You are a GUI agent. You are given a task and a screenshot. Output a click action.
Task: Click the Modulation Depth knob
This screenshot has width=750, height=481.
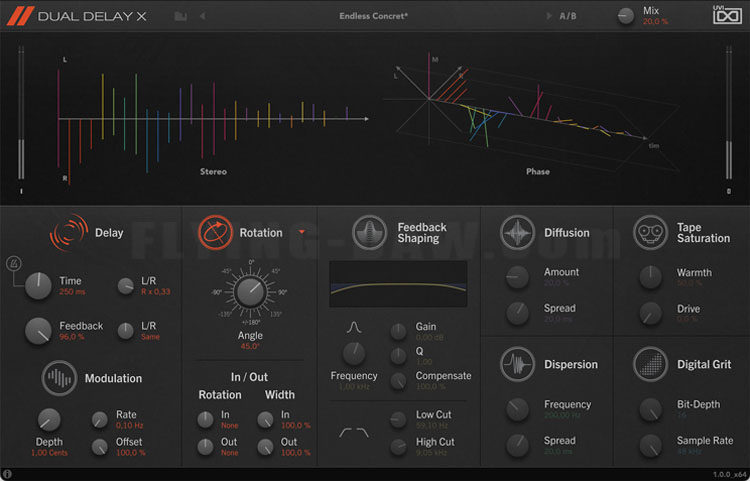pos(49,420)
